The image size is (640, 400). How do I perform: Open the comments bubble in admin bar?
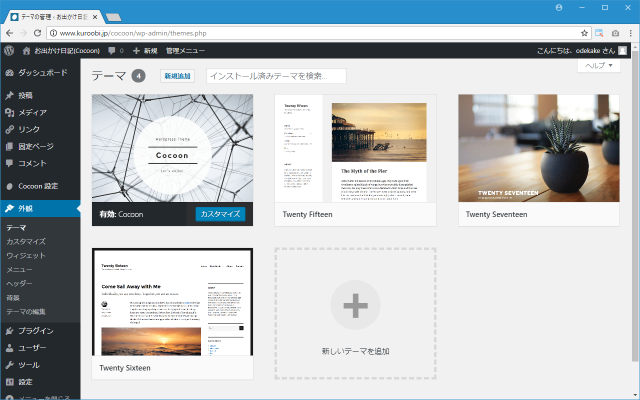click(x=111, y=51)
